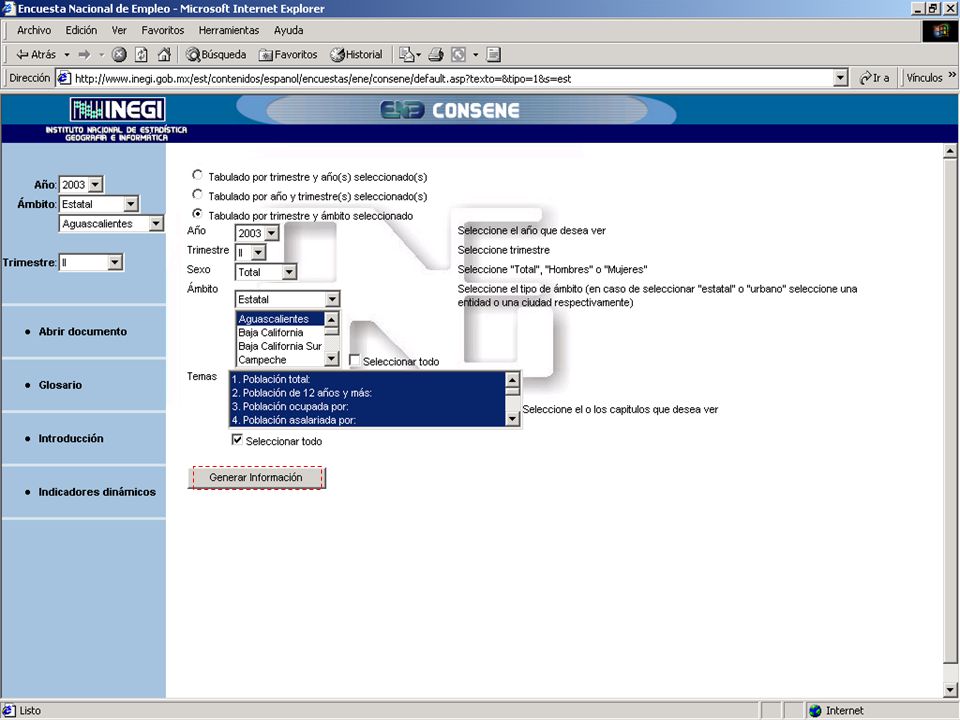Open the Introducción link
The width and height of the screenshot is (960, 720).
(71, 438)
